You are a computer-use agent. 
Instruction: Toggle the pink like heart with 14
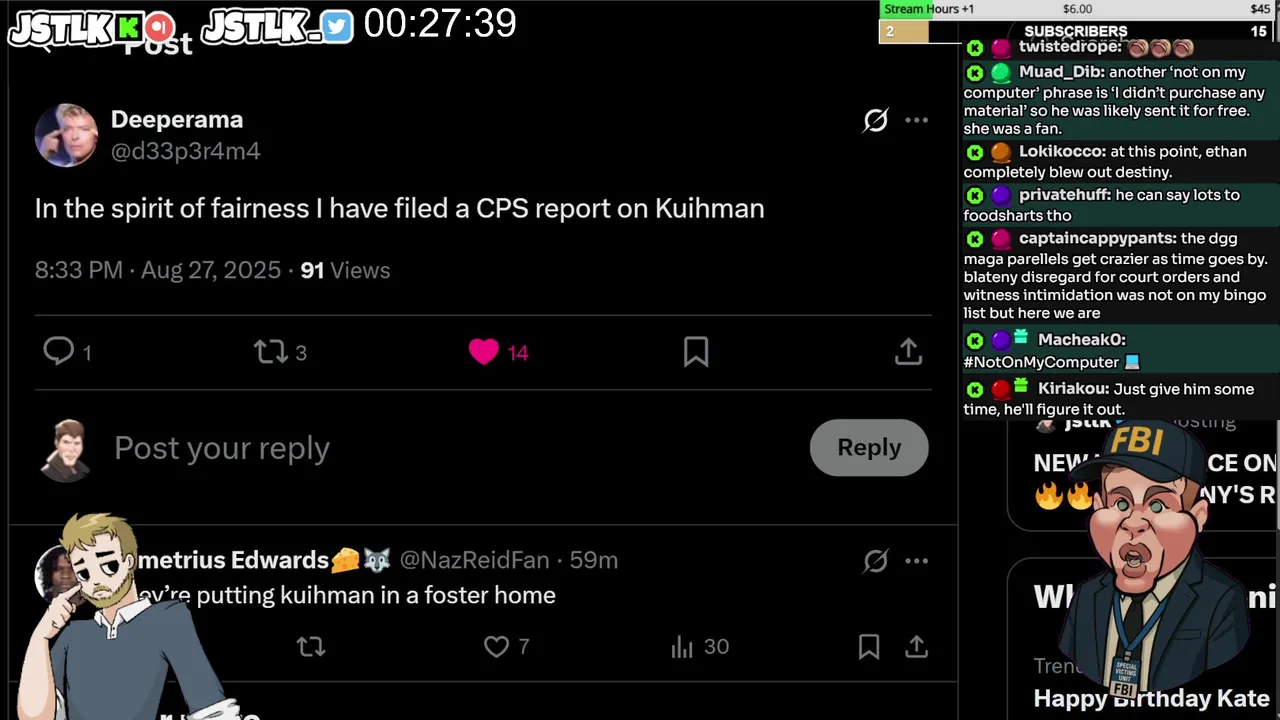click(484, 351)
